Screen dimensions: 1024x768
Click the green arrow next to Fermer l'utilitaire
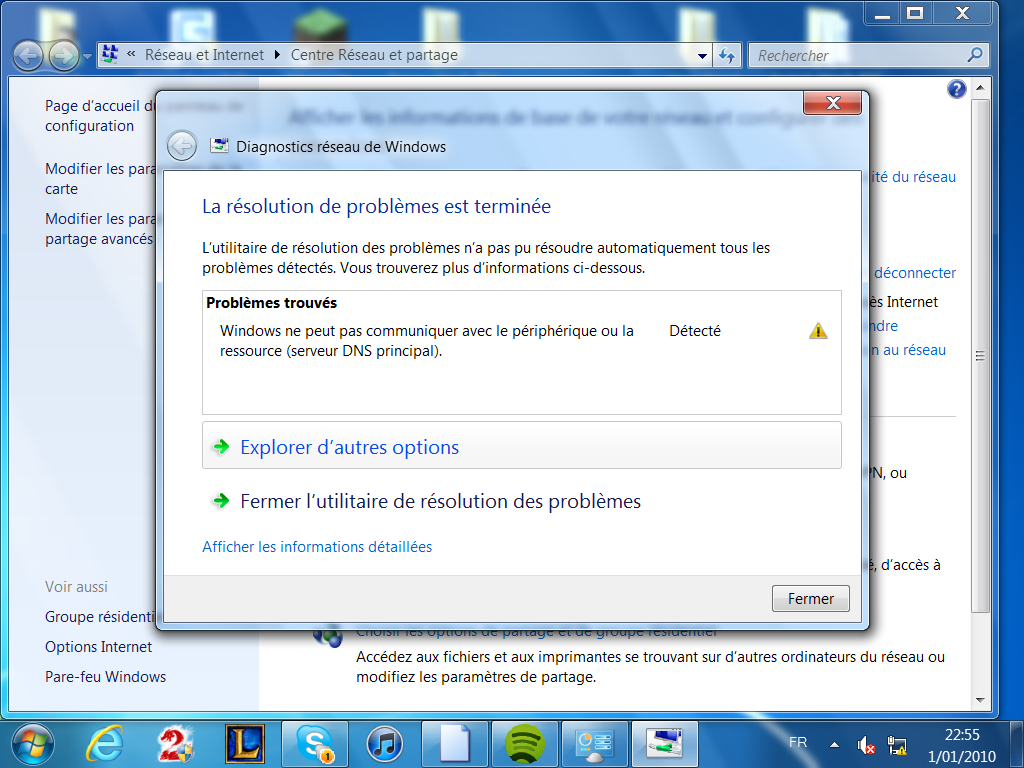[221, 501]
